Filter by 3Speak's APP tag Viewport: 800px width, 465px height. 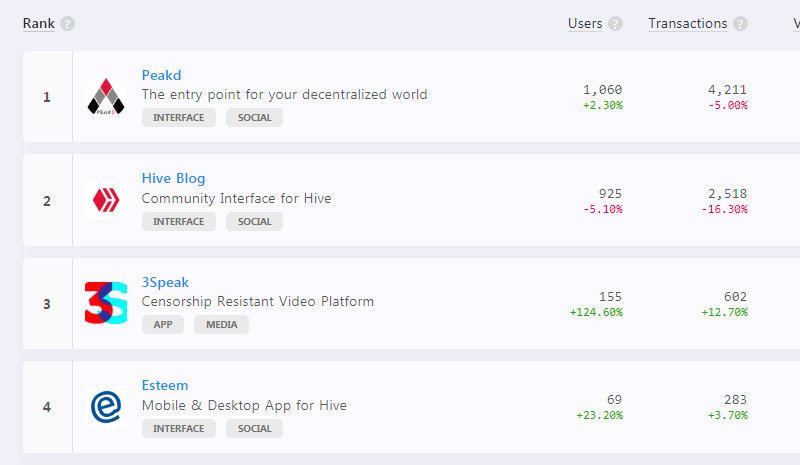163,325
